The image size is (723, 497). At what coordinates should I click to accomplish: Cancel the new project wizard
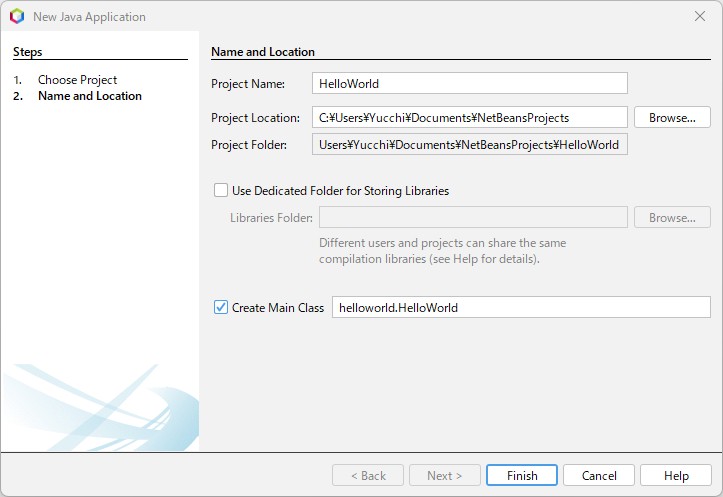tap(598, 476)
